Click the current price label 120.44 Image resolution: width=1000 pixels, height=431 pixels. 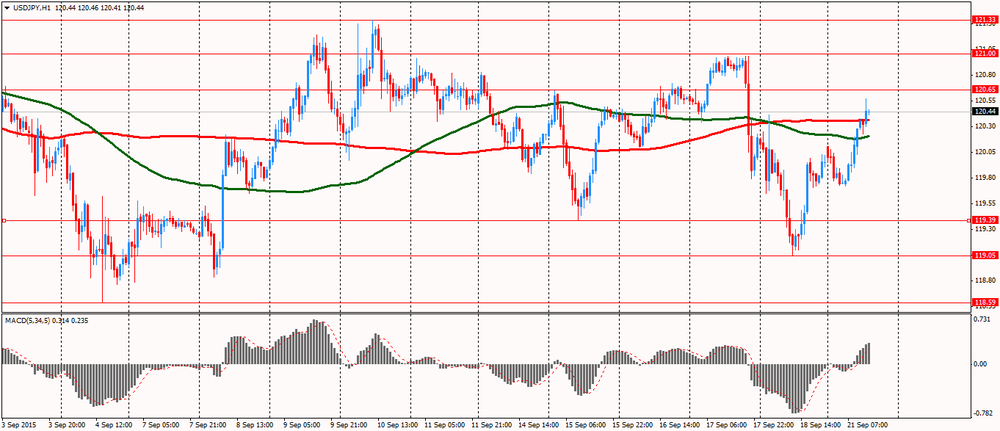[x=985, y=112]
